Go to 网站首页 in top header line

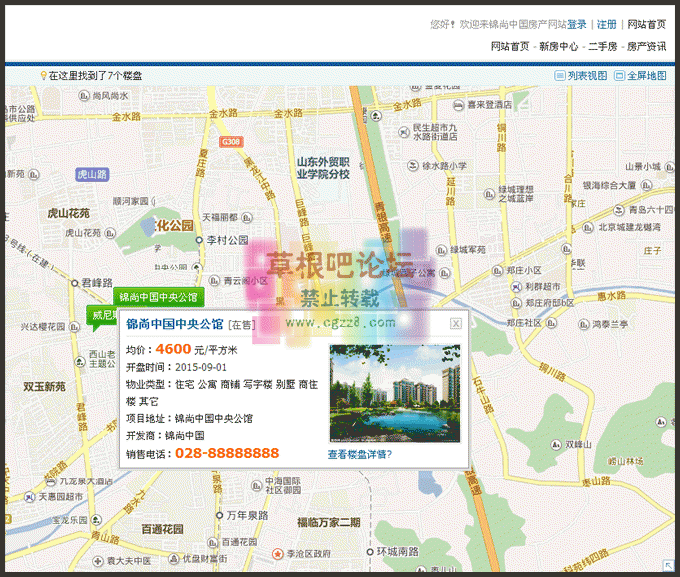point(646,24)
